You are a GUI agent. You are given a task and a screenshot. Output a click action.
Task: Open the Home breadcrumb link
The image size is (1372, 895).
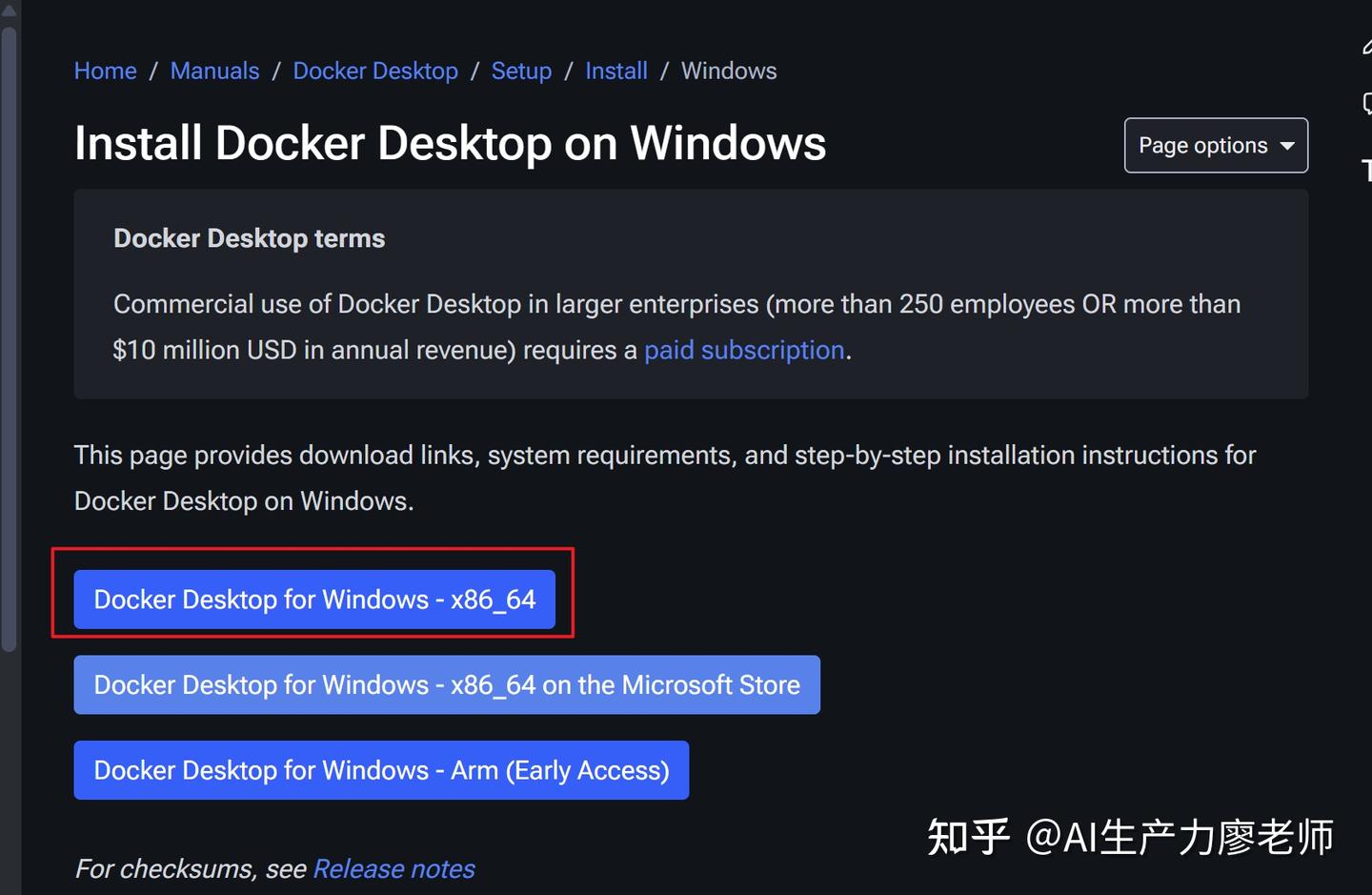(105, 71)
